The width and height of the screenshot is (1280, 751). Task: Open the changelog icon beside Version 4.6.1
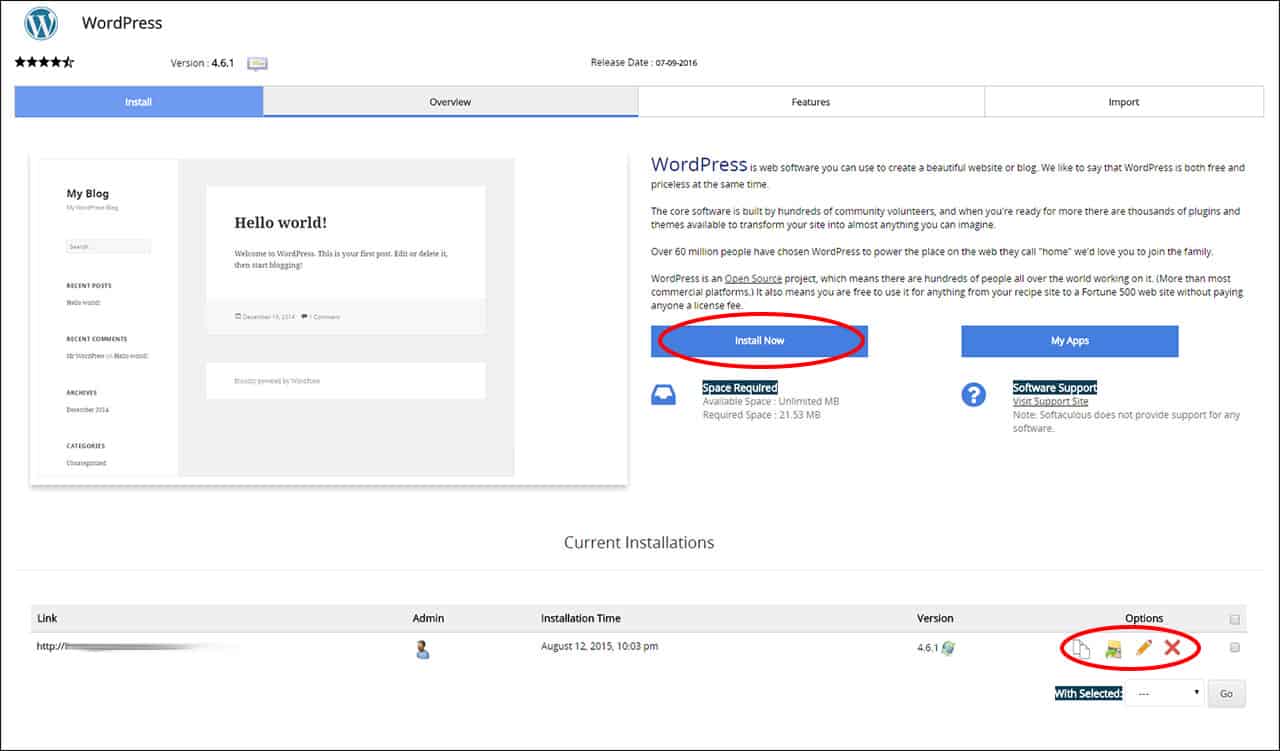tap(257, 63)
